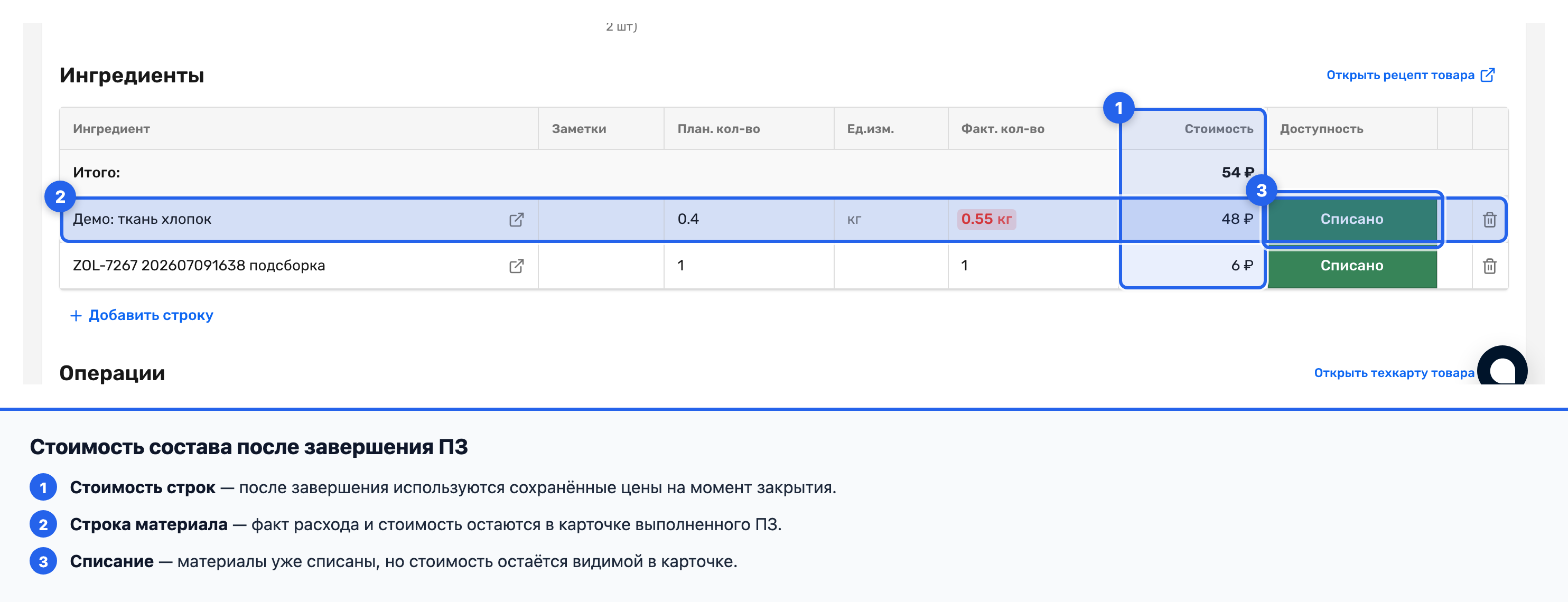Edit actual quantity 1 for ZOL-7267 row
Image resolution: width=1568 pixels, height=602 pixels.
coord(1033,266)
